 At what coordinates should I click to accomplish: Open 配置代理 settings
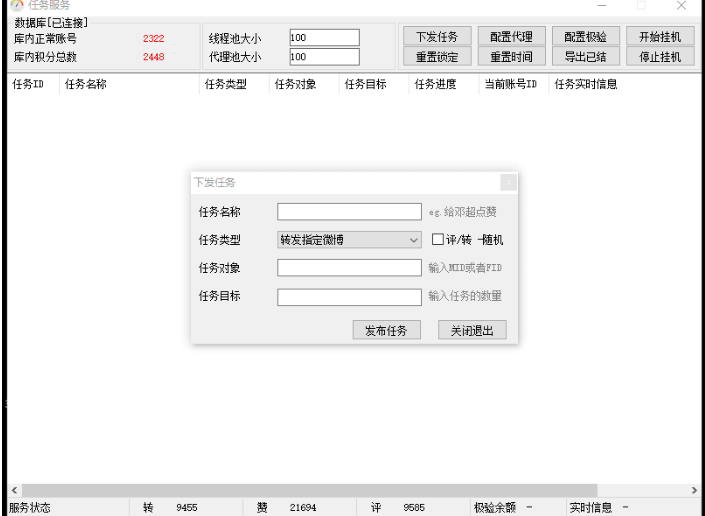click(x=511, y=36)
